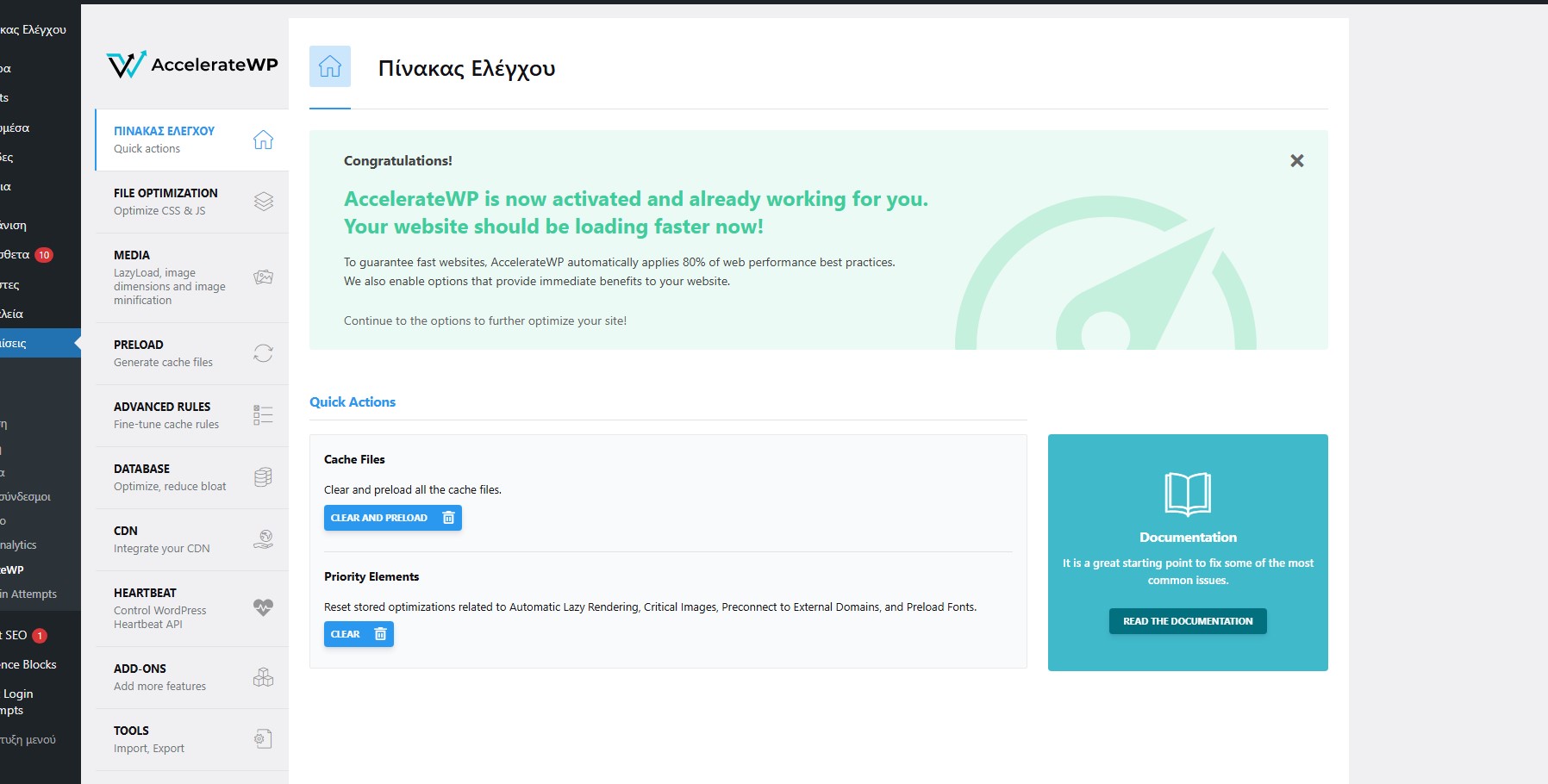Click the Analytics item in WordPress sidebar
Image resolution: width=1548 pixels, height=784 pixels.
tap(18, 544)
